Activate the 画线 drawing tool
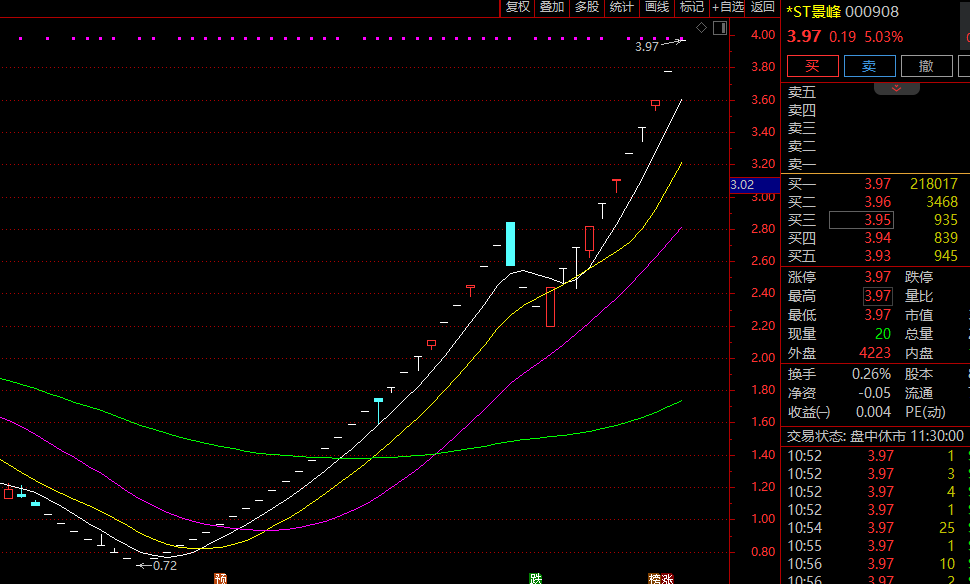Screen dimensions: 970x584 [x=657, y=8]
